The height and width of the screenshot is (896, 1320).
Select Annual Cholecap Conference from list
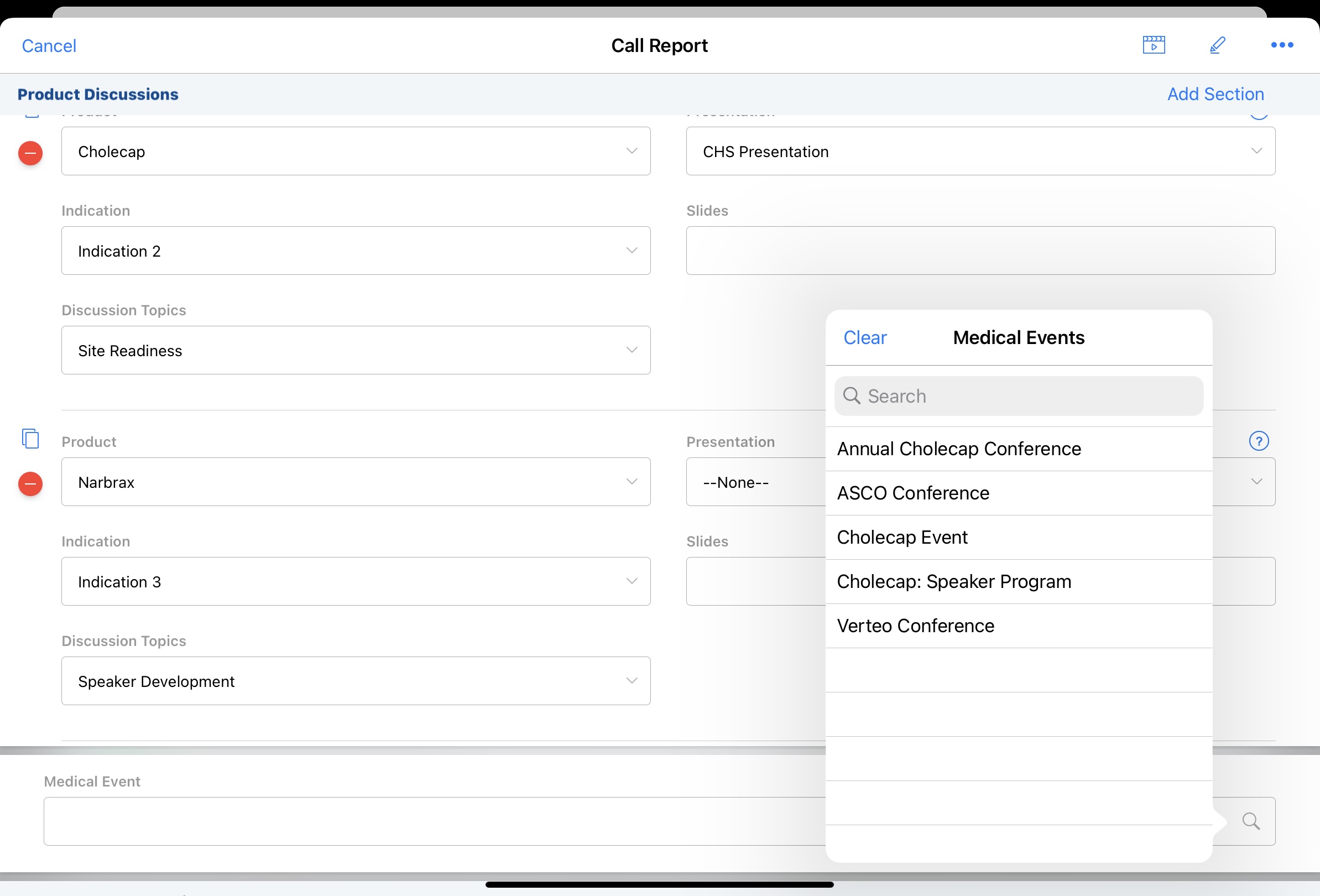tap(959, 449)
